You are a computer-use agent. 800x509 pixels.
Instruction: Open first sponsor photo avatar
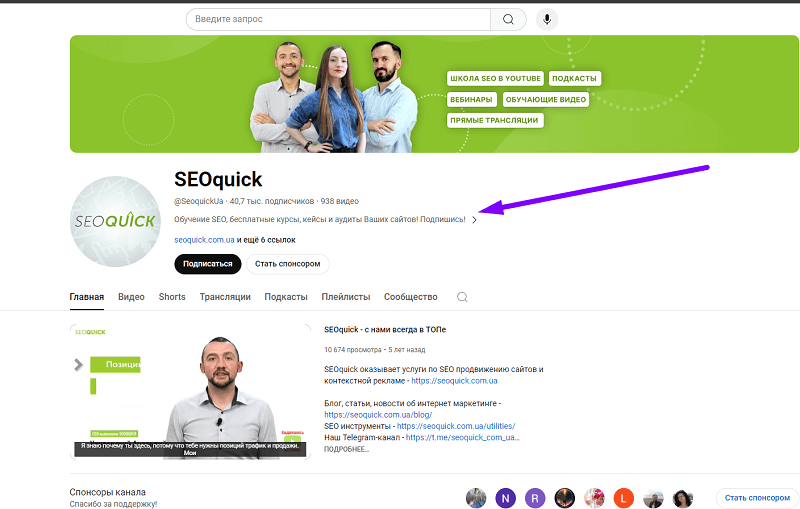coord(476,498)
